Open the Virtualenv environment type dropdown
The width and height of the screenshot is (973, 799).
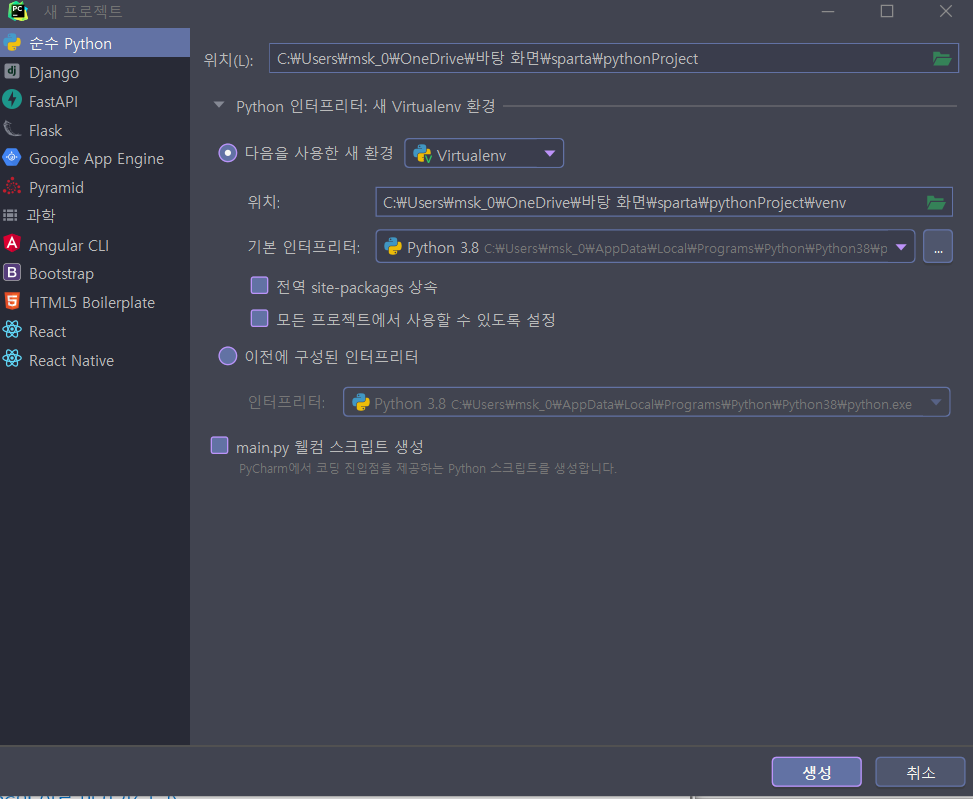[x=484, y=153]
